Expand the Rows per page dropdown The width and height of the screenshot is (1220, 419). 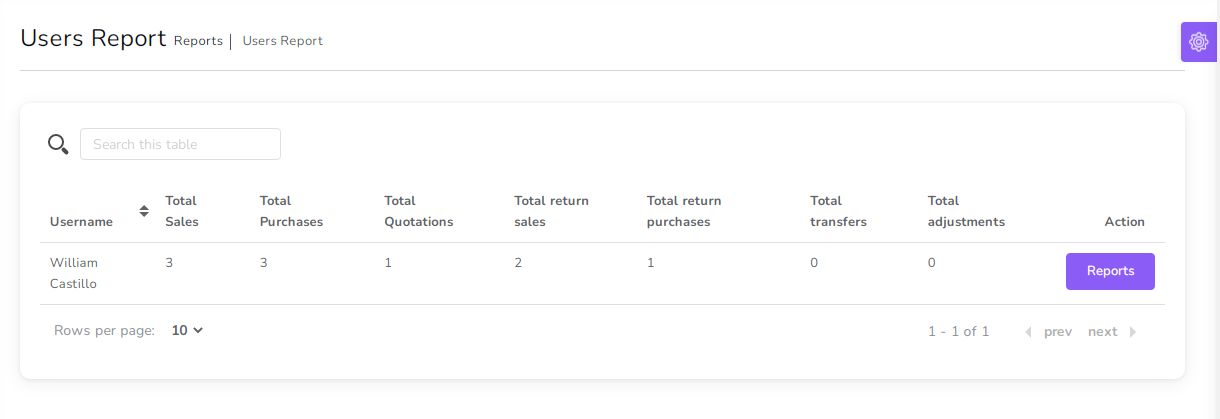coord(187,330)
